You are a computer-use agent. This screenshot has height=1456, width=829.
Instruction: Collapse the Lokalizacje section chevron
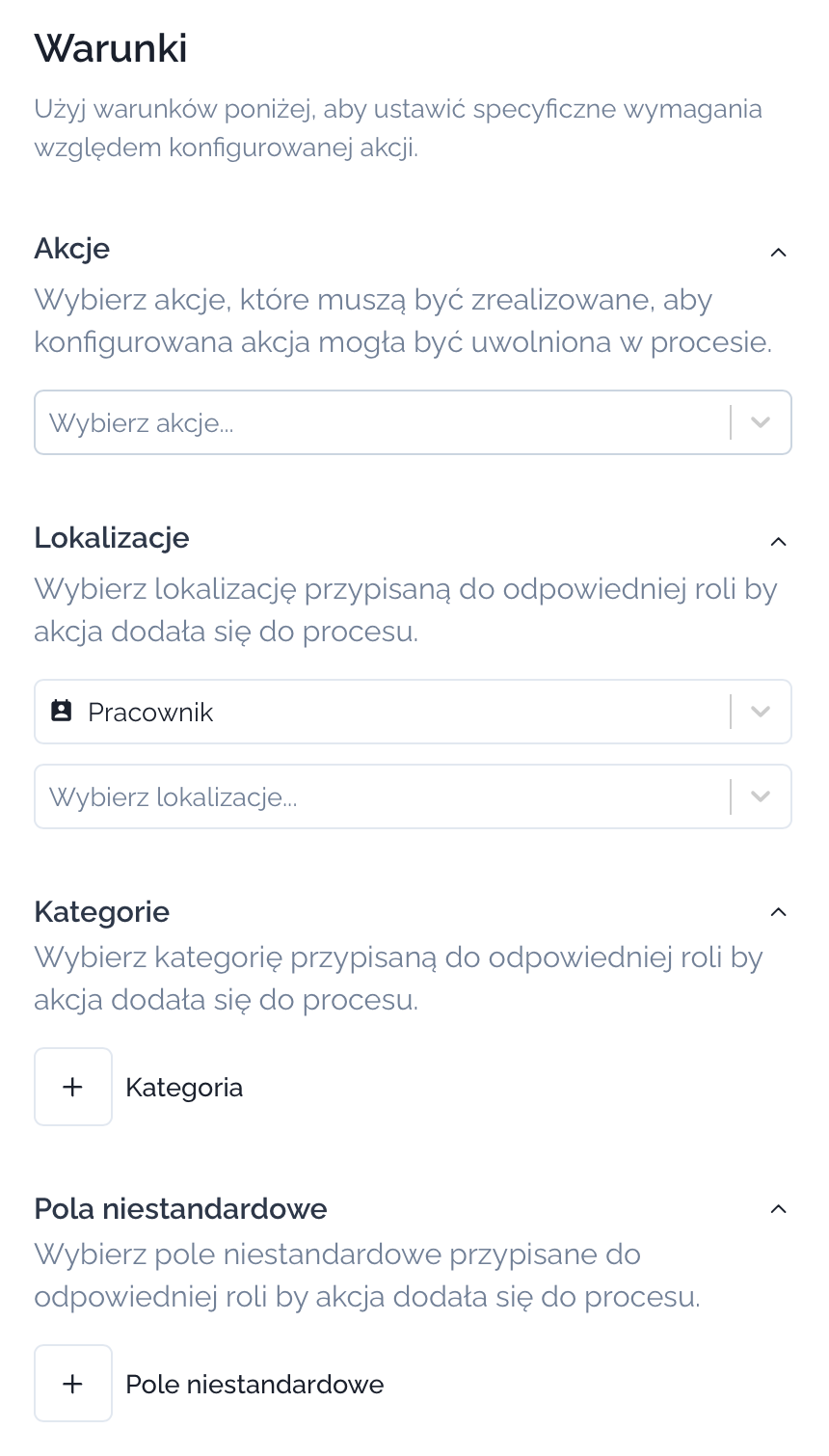click(779, 542)
